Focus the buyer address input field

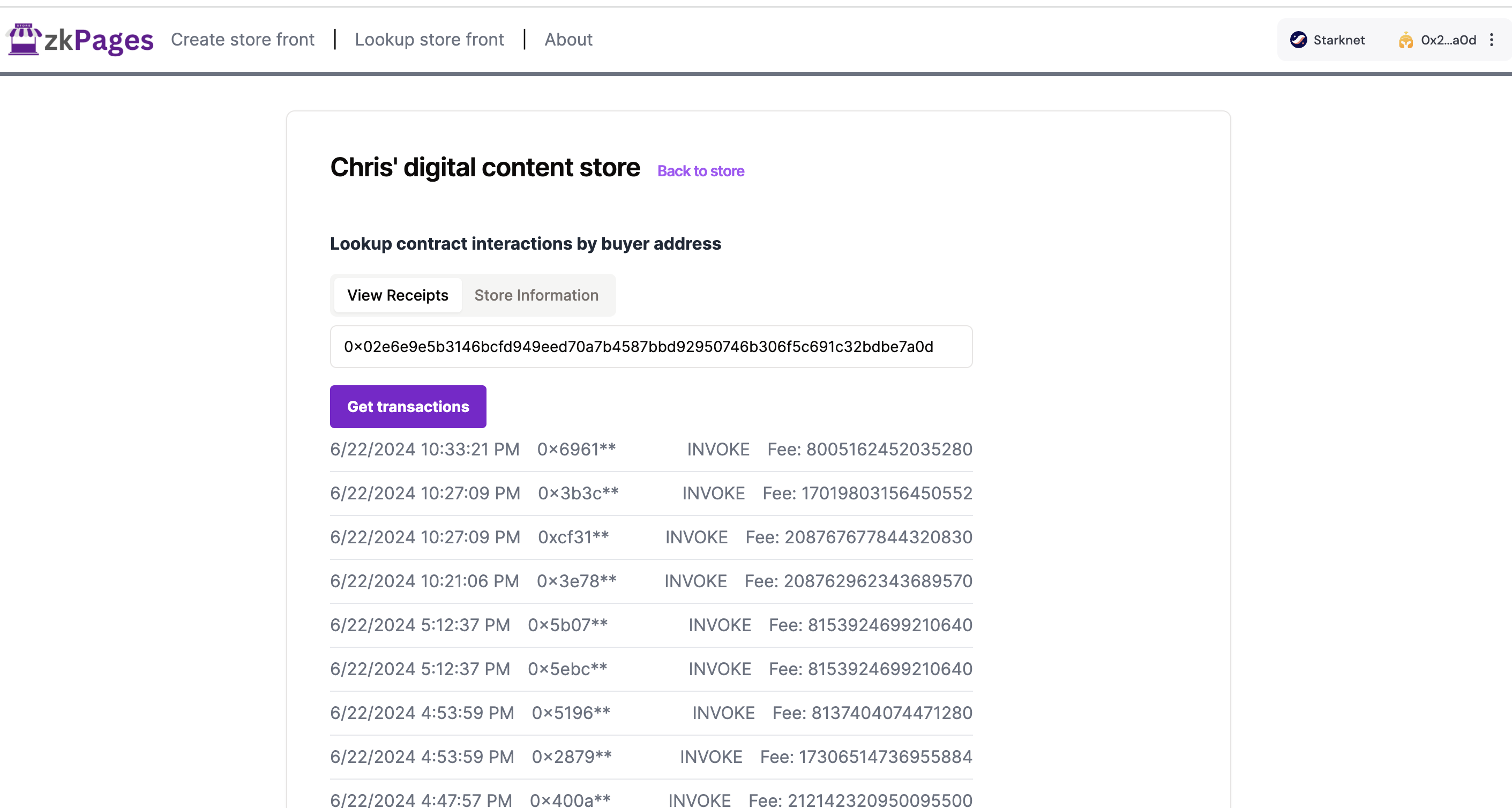click(x=650, y=347)
